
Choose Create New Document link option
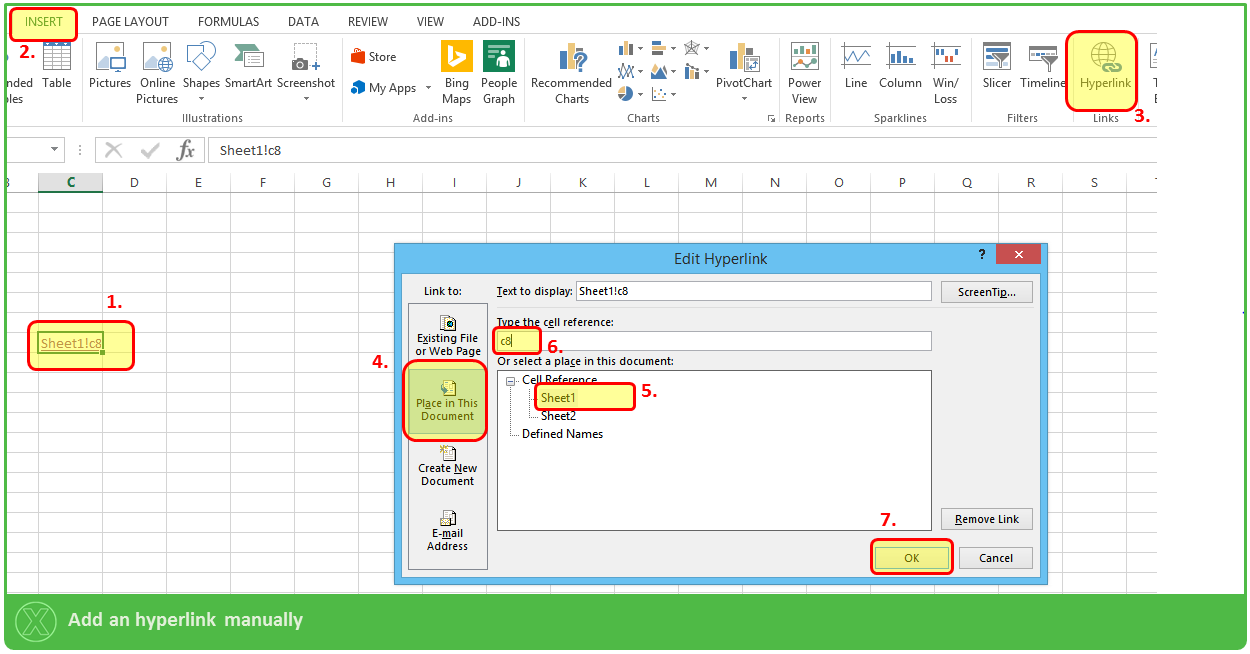click(x=447, y=466)
